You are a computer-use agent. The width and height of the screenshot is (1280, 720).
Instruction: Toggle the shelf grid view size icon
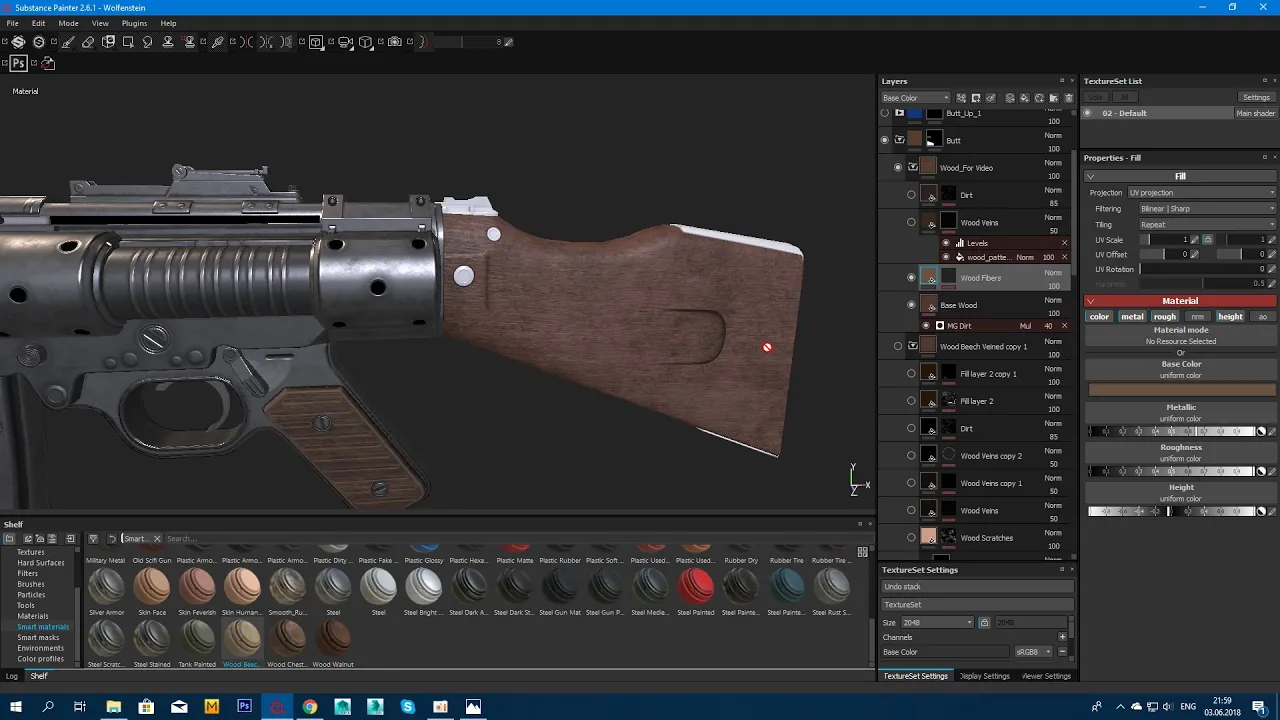coord(863,552)
